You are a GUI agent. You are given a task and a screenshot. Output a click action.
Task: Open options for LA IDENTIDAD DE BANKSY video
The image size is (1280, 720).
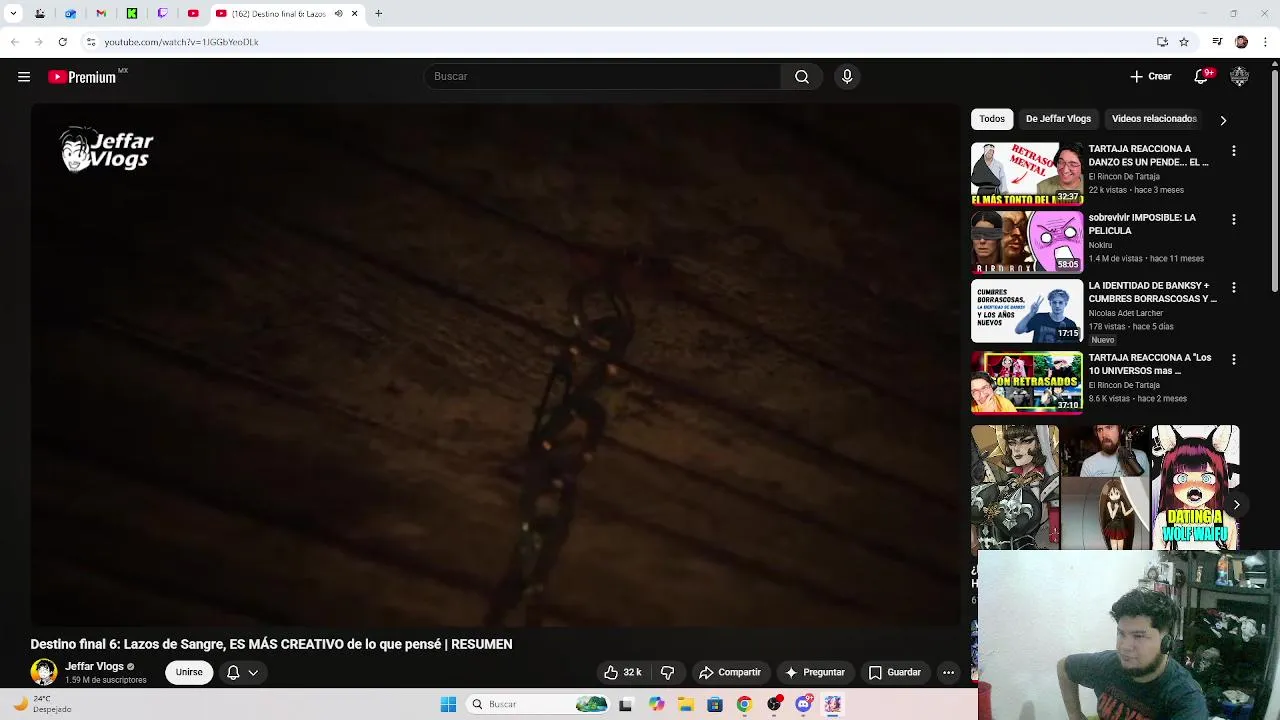click(1234, 287)
